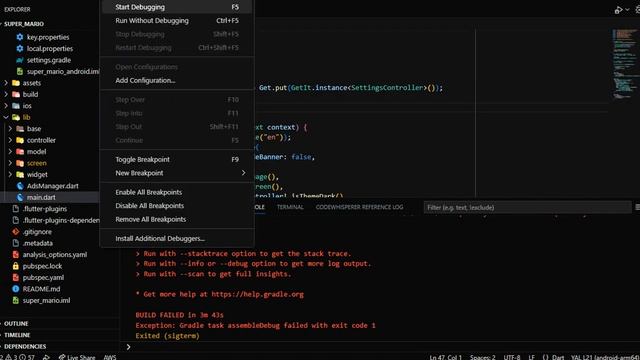
Task: Open .flutter-plugins file
Action: pyautogui.click(x=45, y=209)
